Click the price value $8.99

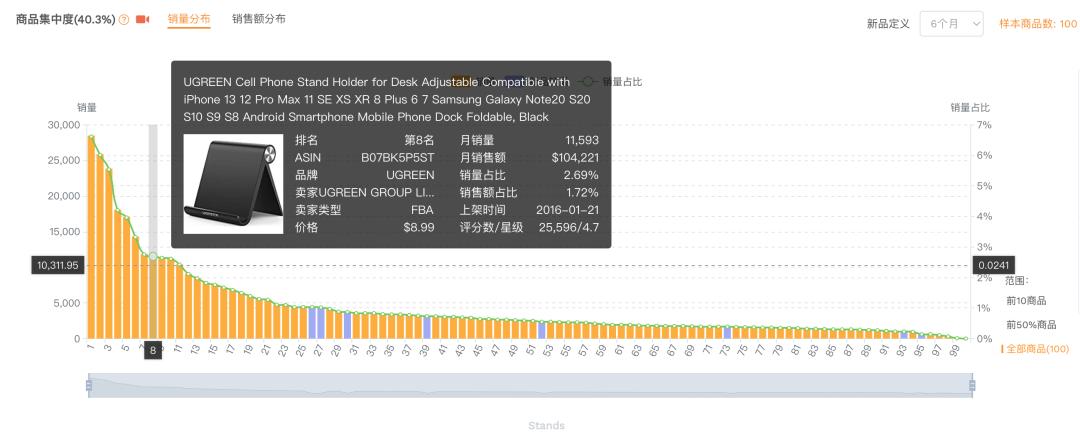[x=419, y=227]
